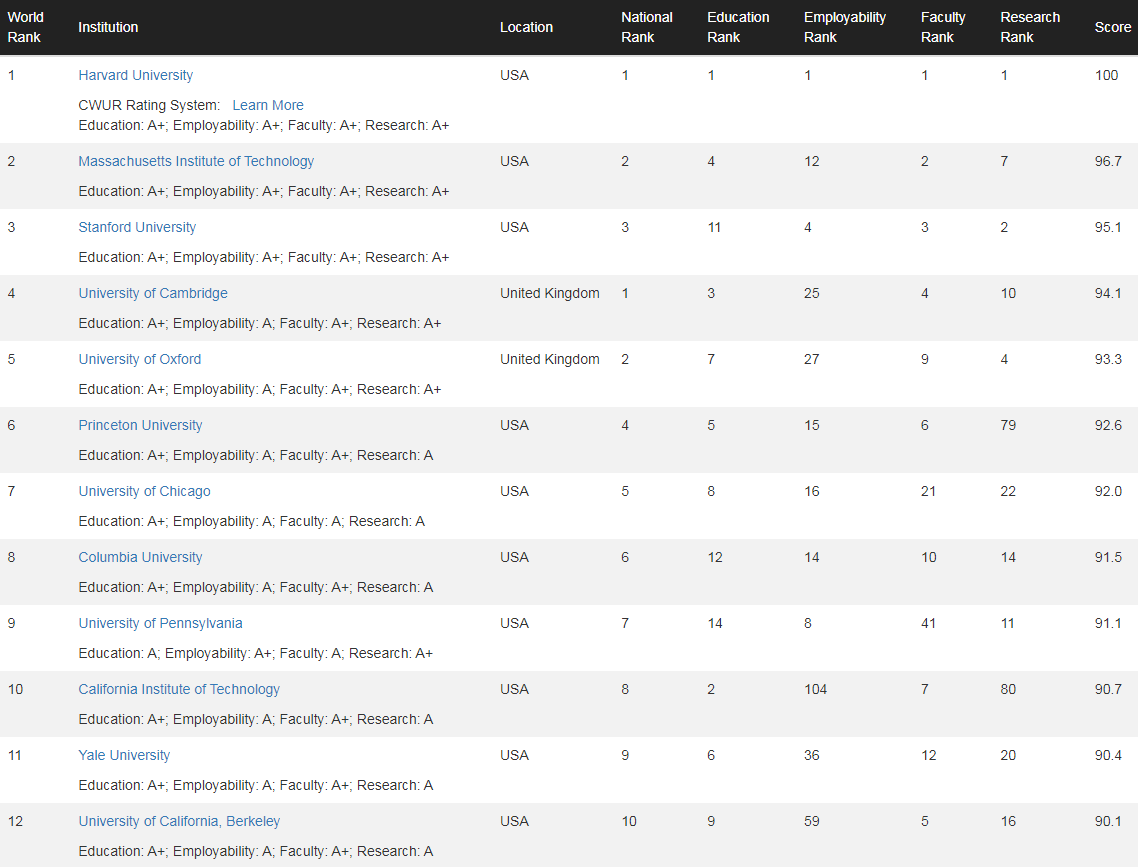Click the Education Rank column header
The image size is (1138, 867).
(738, 27)
